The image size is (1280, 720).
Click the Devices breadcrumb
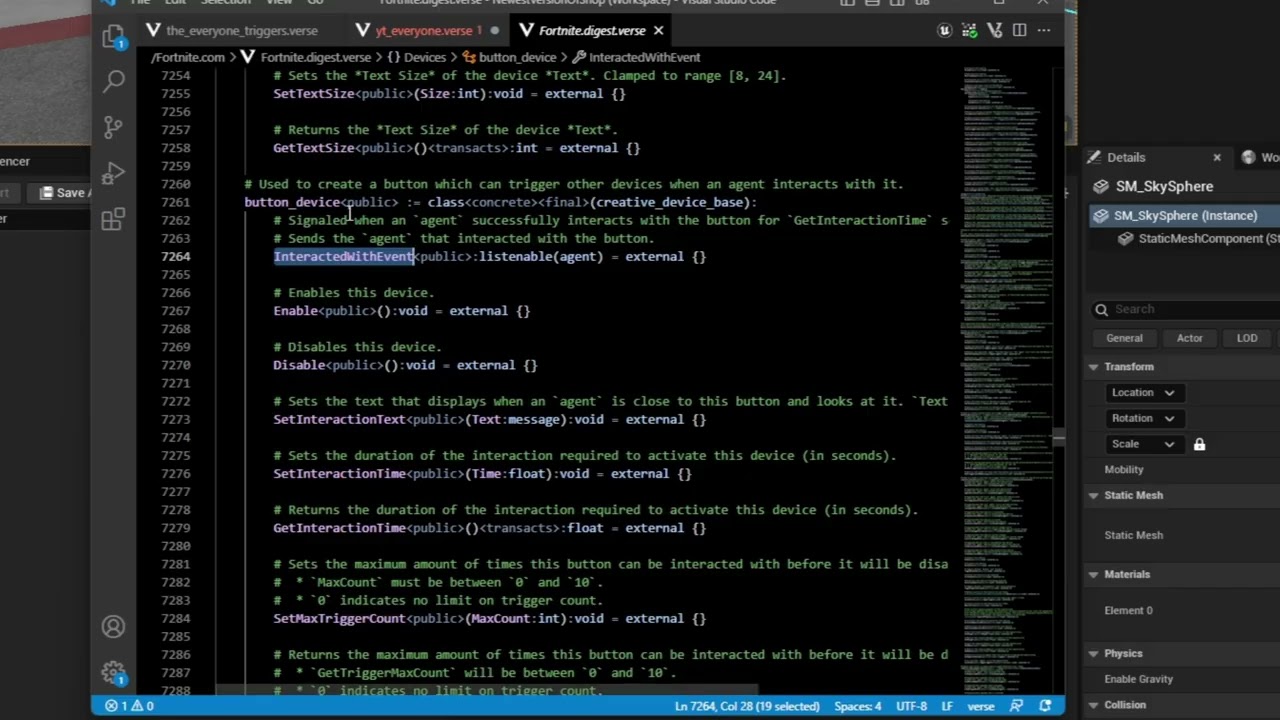point(416,57)
